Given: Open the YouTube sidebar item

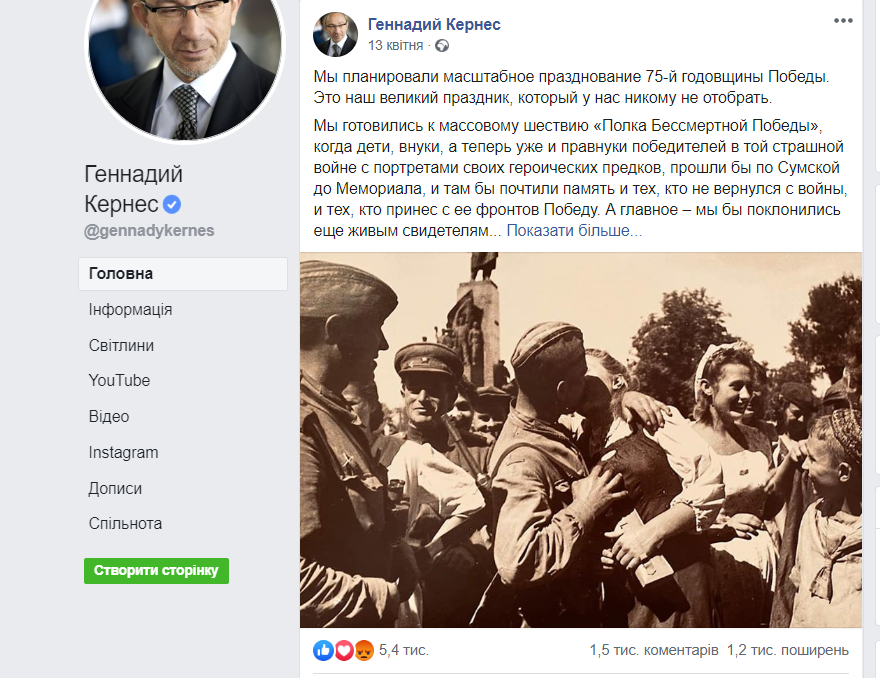Looking at the screenshot, I should 119,380.
